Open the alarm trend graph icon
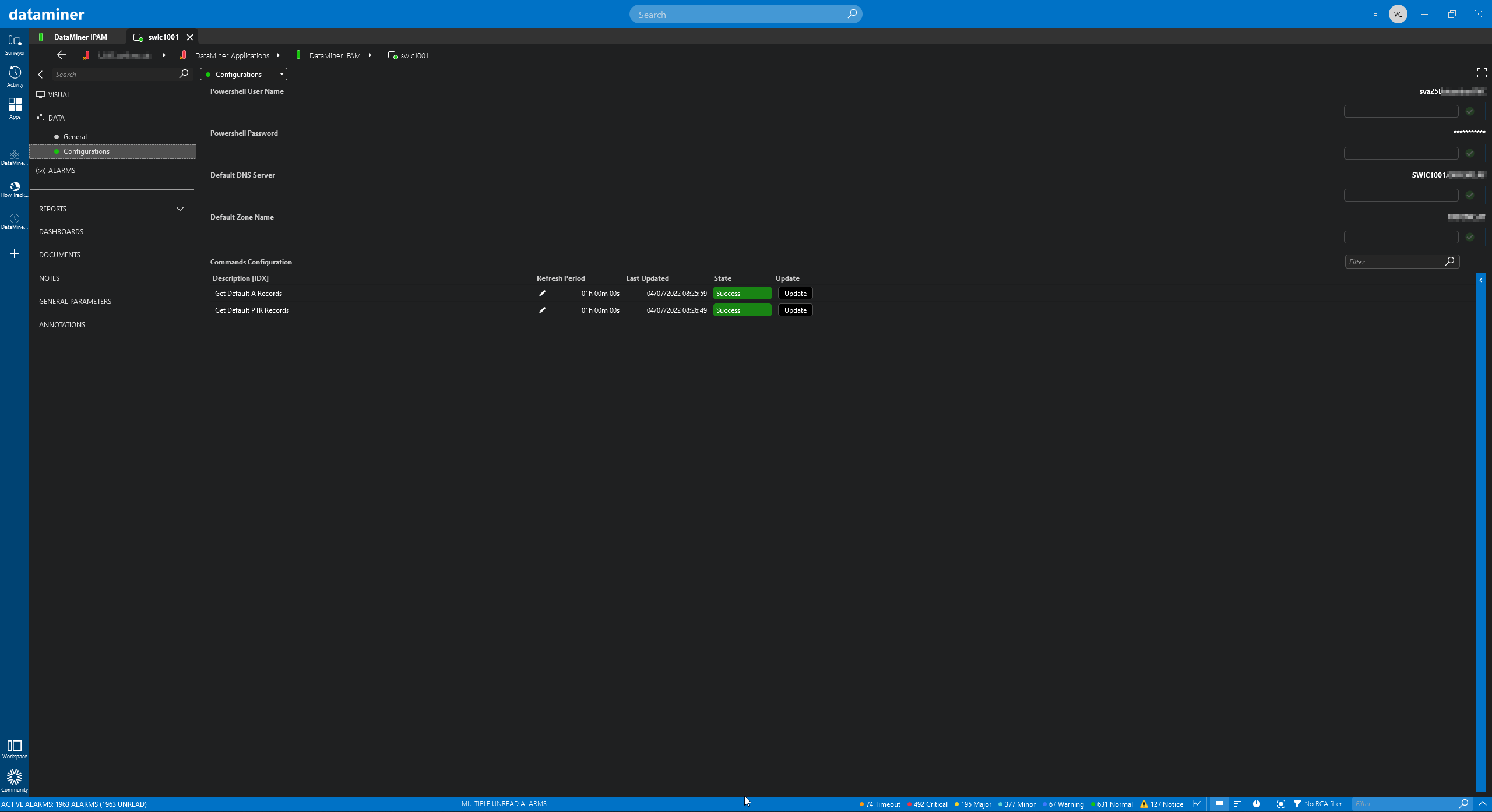This screenshot has height=812, width=1492. coord(1197,804)
